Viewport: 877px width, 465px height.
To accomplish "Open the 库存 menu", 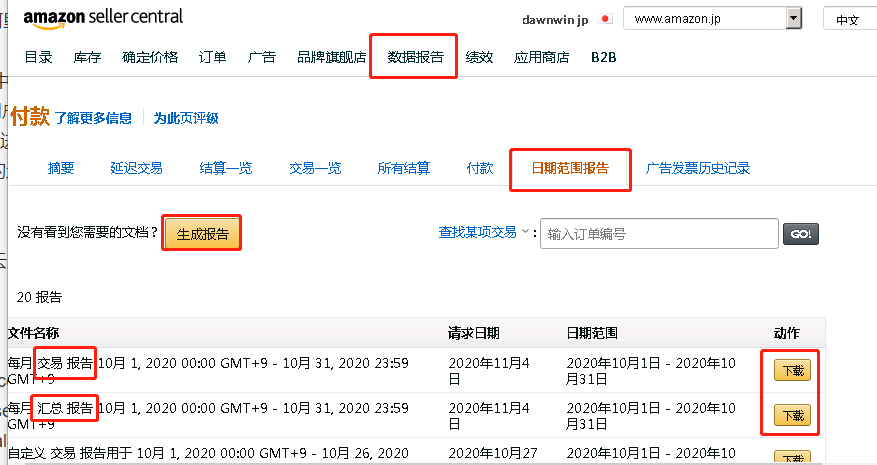I will point(87,57).
